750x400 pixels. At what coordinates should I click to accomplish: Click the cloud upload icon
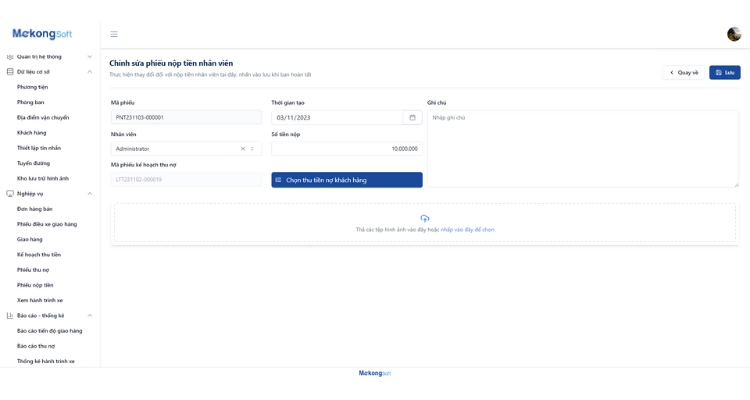pyautogui.click(x=425, y=218)
